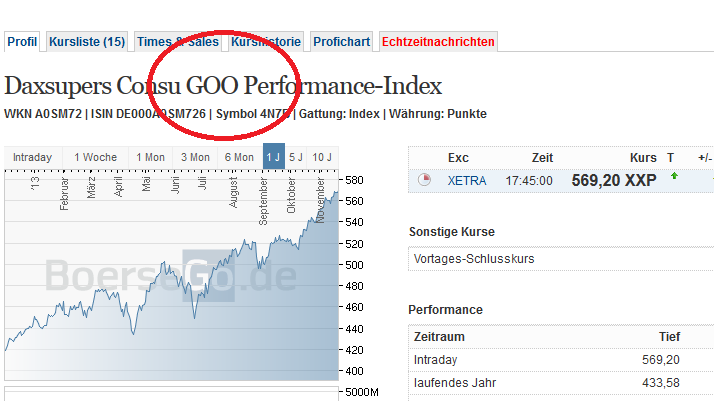
Task: Go to the Kurshistorie tab
Action: (265, 42)
